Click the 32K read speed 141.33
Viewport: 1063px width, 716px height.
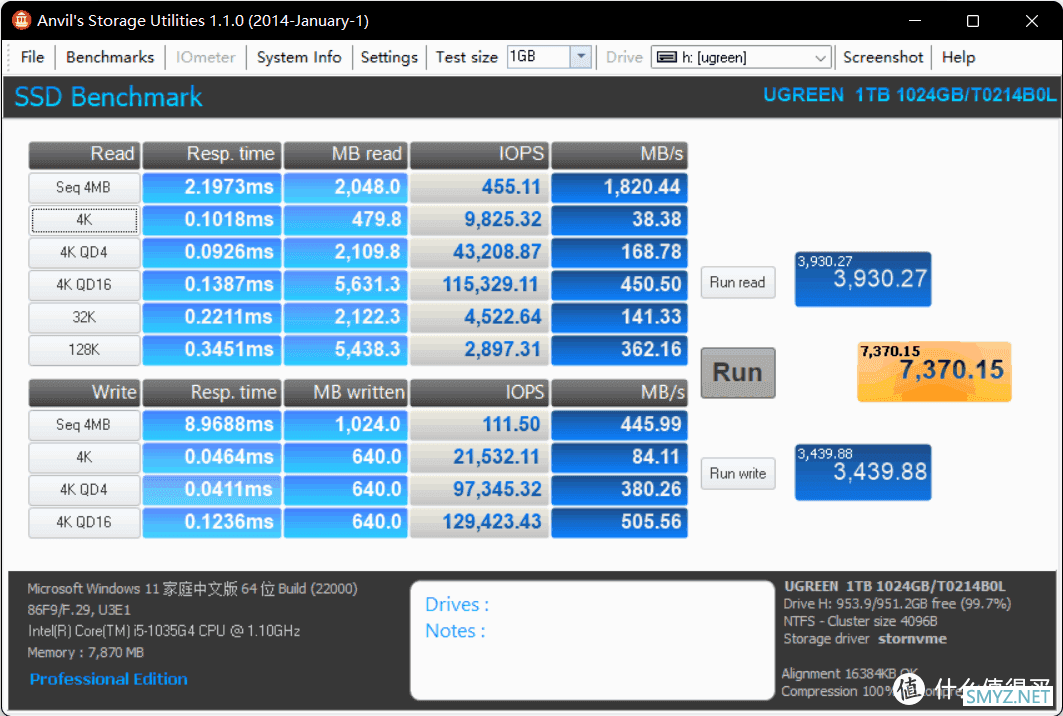tap(619, 317)
